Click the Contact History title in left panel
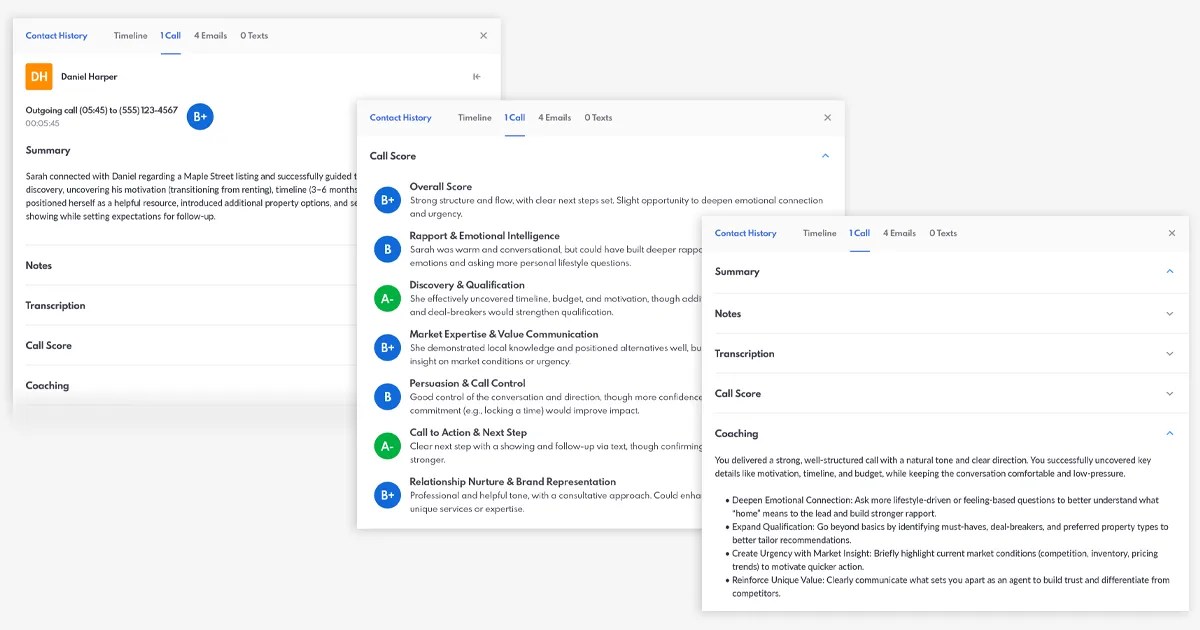Screen dimensions: 1200x630 (x=56, y=35)
